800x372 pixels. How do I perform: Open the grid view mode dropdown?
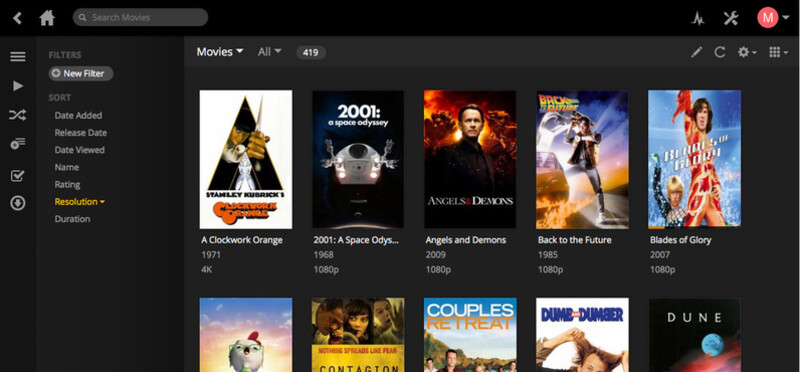(x=778, y=52)
